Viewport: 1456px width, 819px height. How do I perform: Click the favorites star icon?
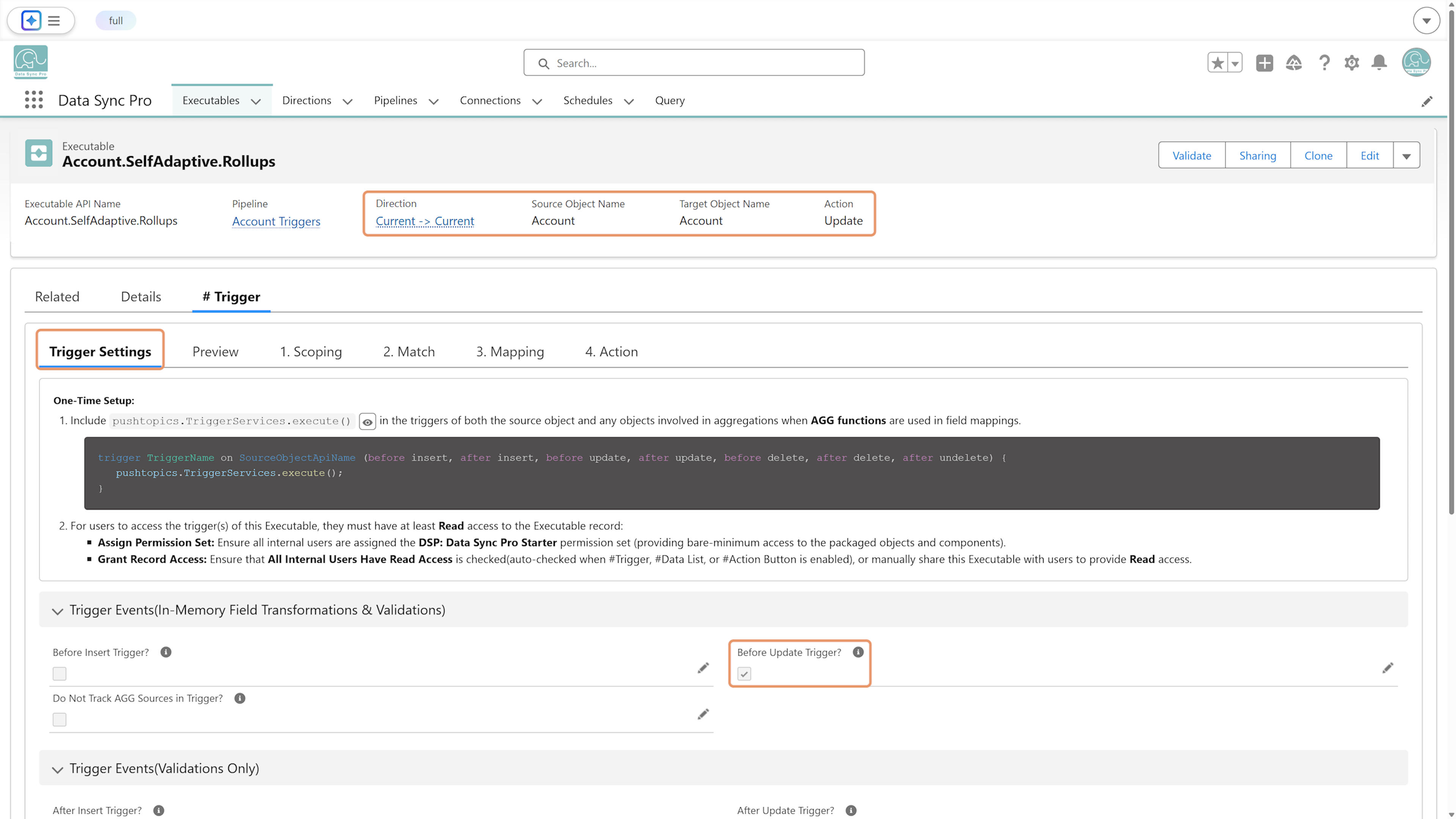tap(1218, 63)
